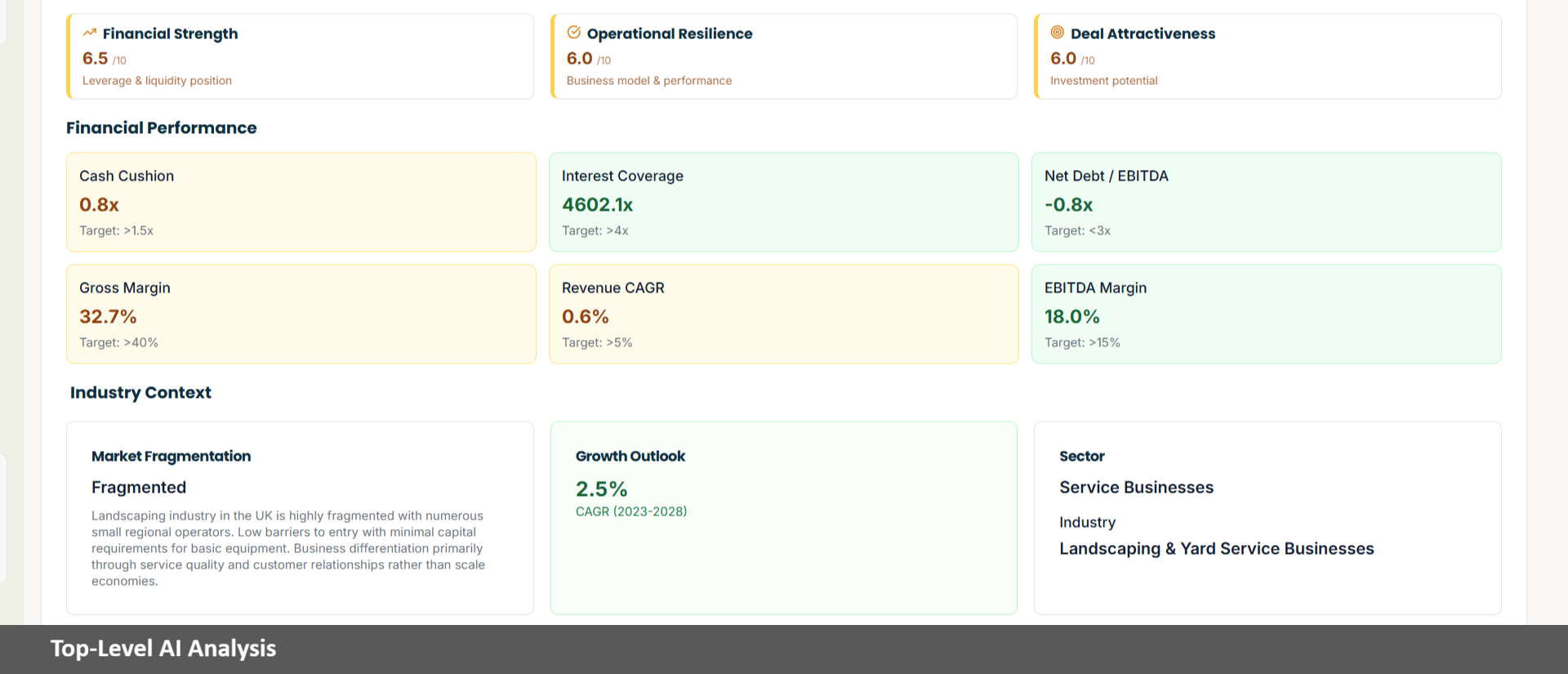Click the Operational Resilience 6.0 score
The image size is (1568, 674).
[580, 58]
